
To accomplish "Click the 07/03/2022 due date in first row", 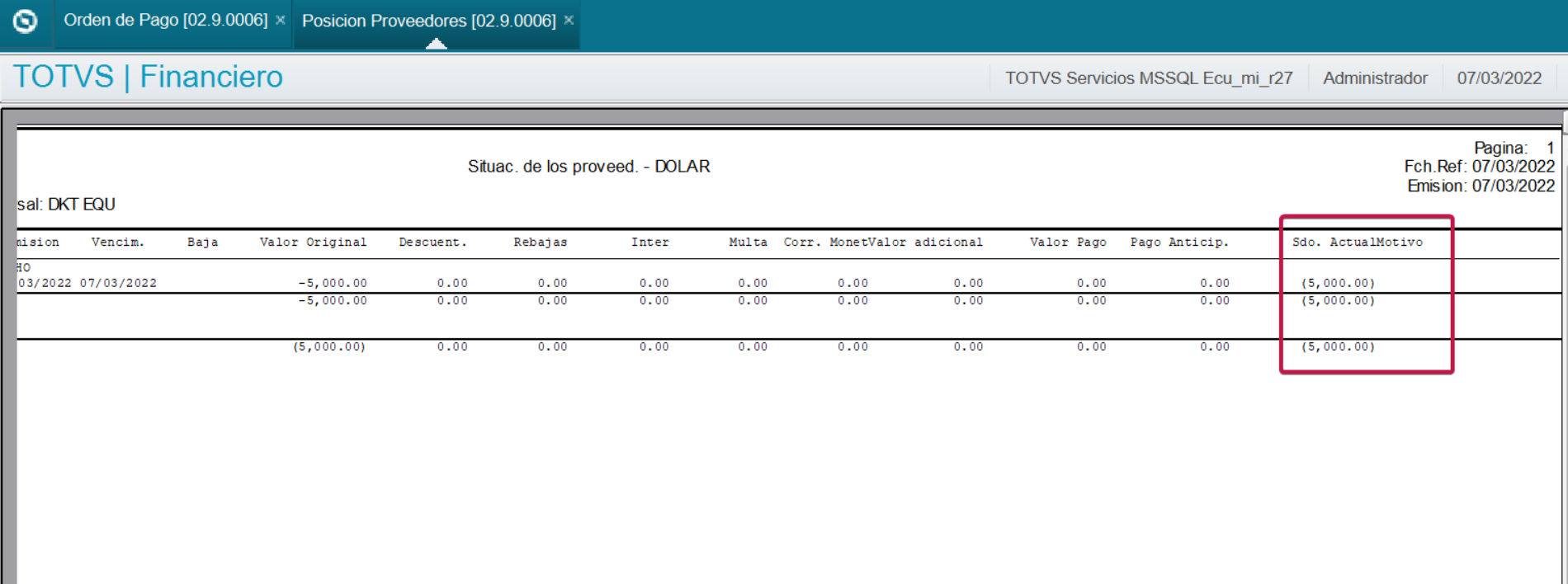I will coord(118,283).
